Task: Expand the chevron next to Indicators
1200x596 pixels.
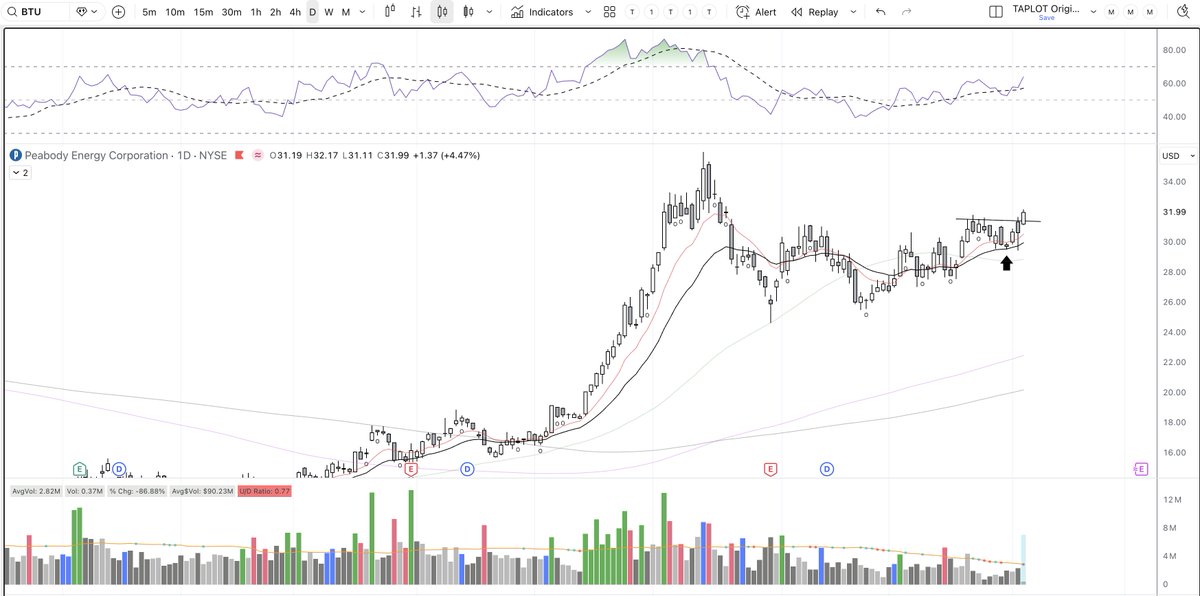Action: (x=586, y=12)
